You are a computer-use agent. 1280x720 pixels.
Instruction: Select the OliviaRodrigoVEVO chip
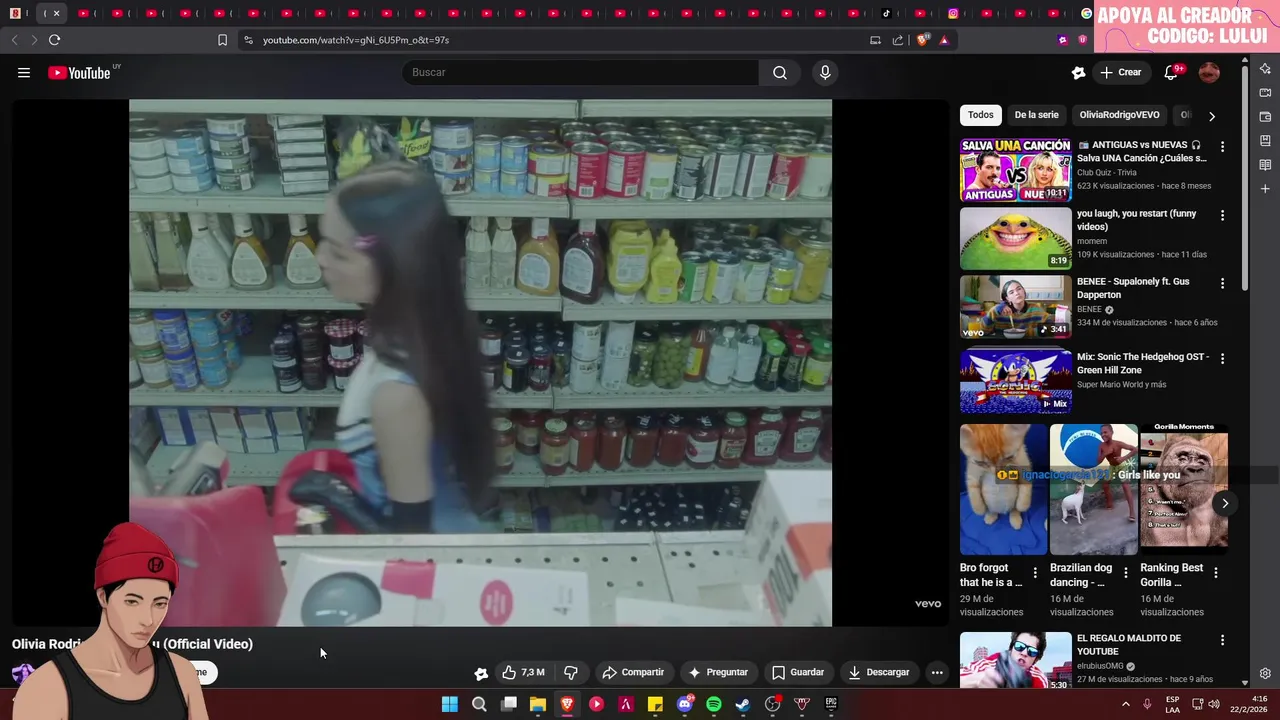[1119, 115]
